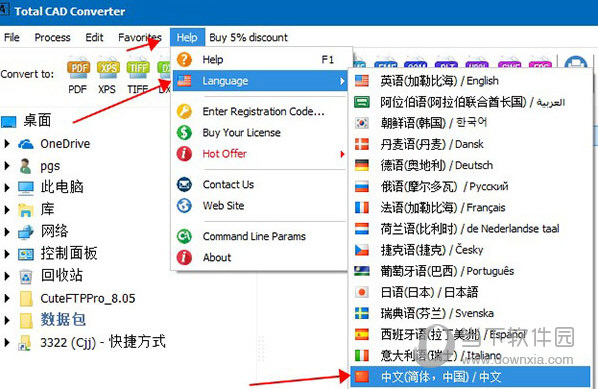The width and height of the screenshot is (598, 389).
Task: Open the Edit menu
Action: point(94,37)
